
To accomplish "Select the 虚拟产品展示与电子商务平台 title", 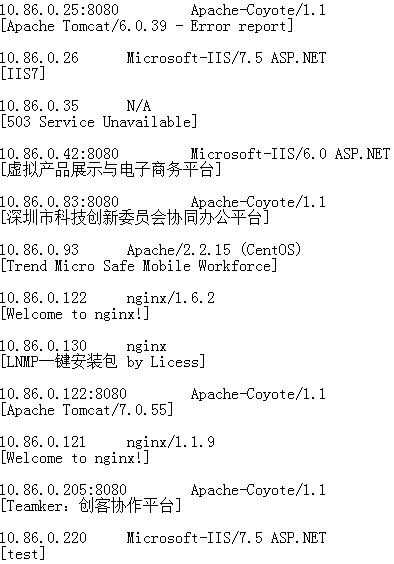I will coord(110,170).
